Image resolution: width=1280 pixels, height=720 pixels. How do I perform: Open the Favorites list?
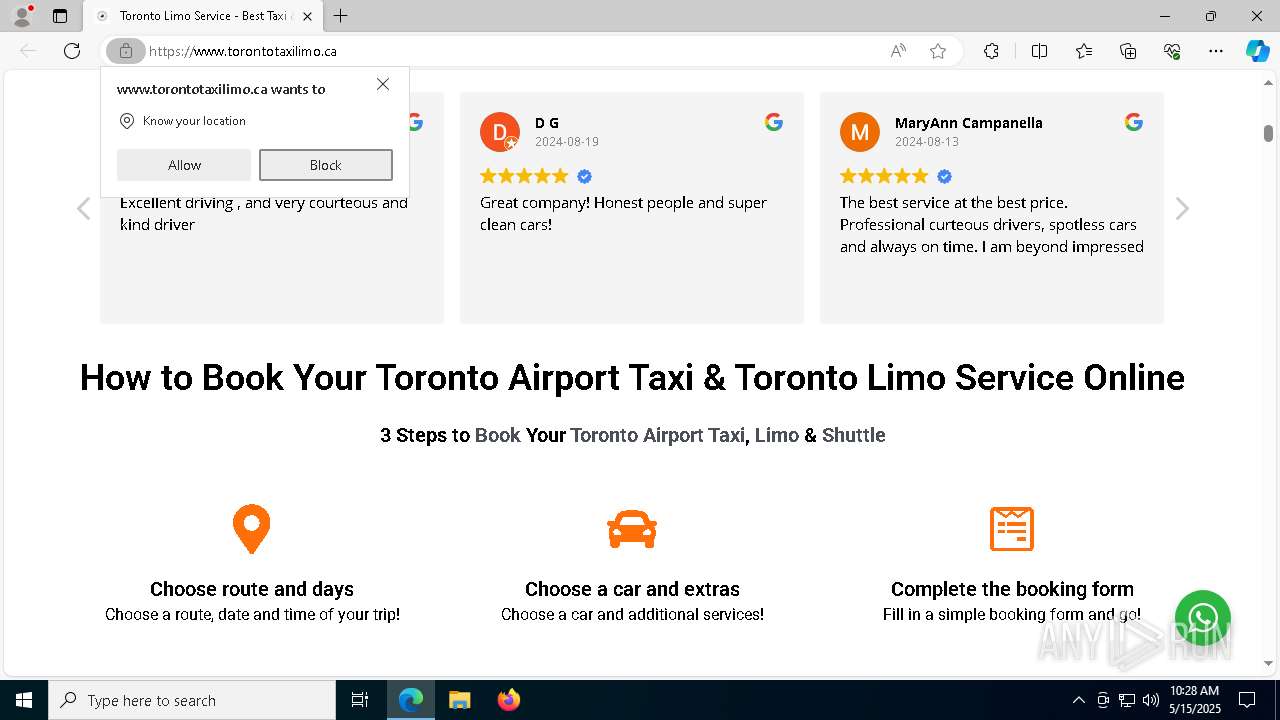(x=1084, y=51)
